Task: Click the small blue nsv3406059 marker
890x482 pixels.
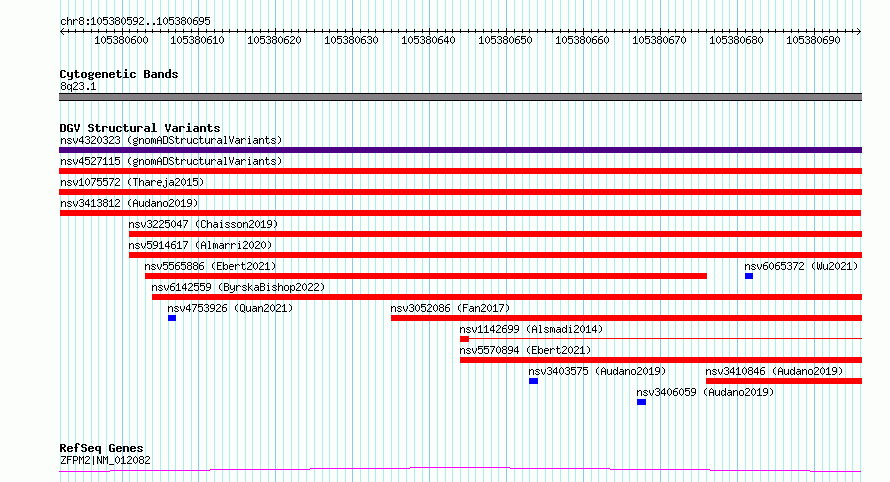Action: point(641,403)
